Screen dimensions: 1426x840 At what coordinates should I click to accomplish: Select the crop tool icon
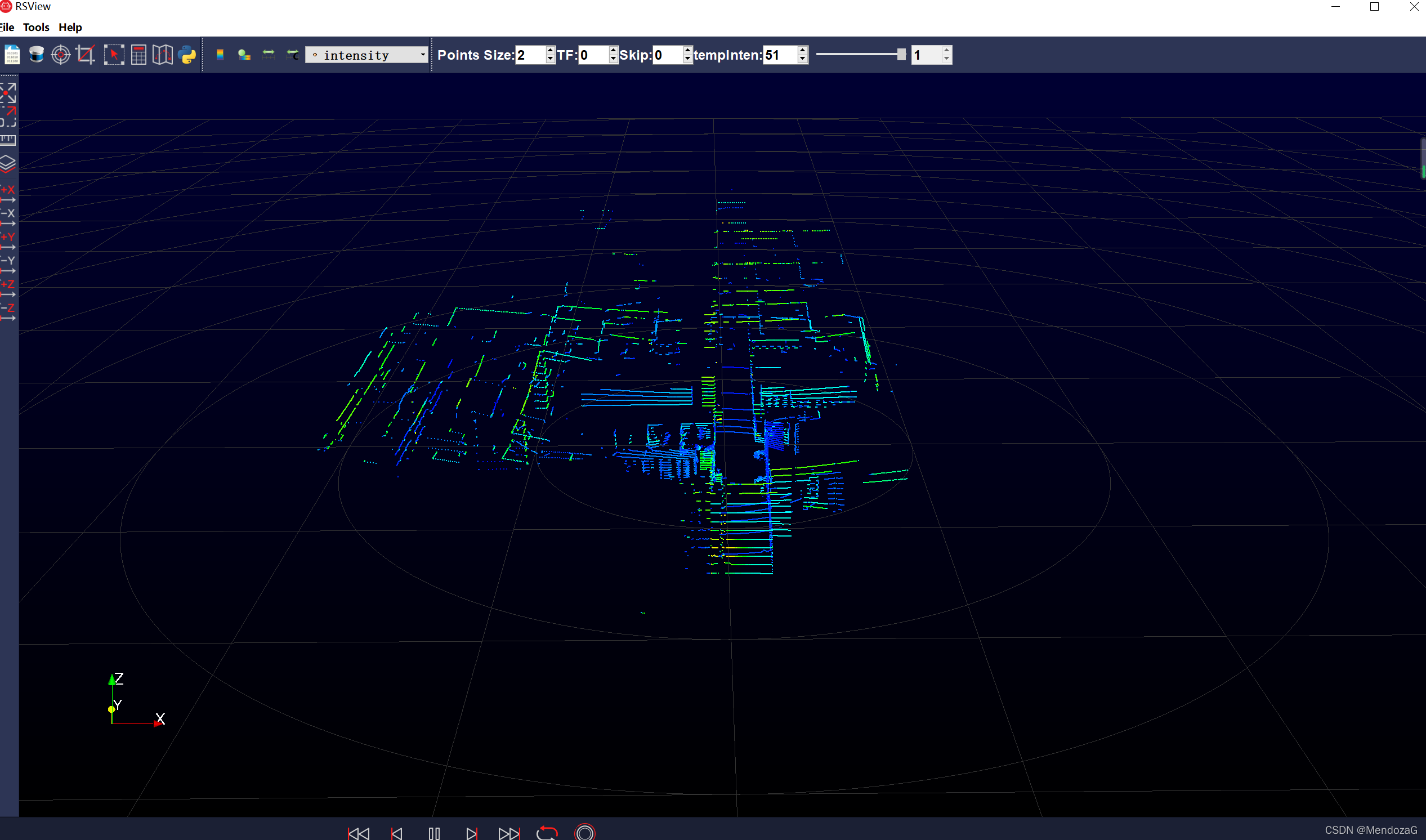(x=85, y=55)
